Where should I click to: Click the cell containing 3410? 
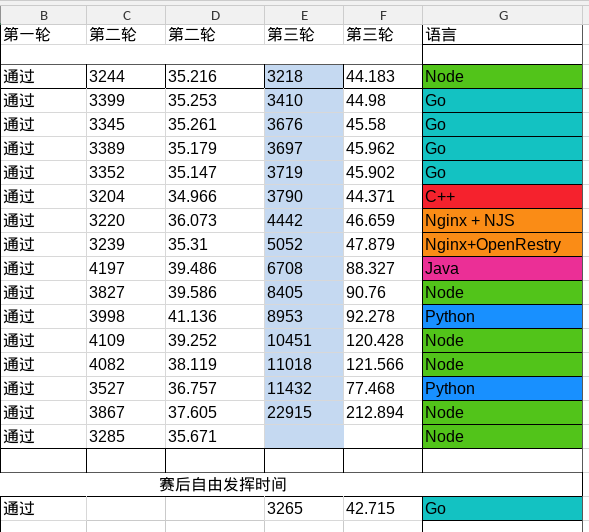304,101
